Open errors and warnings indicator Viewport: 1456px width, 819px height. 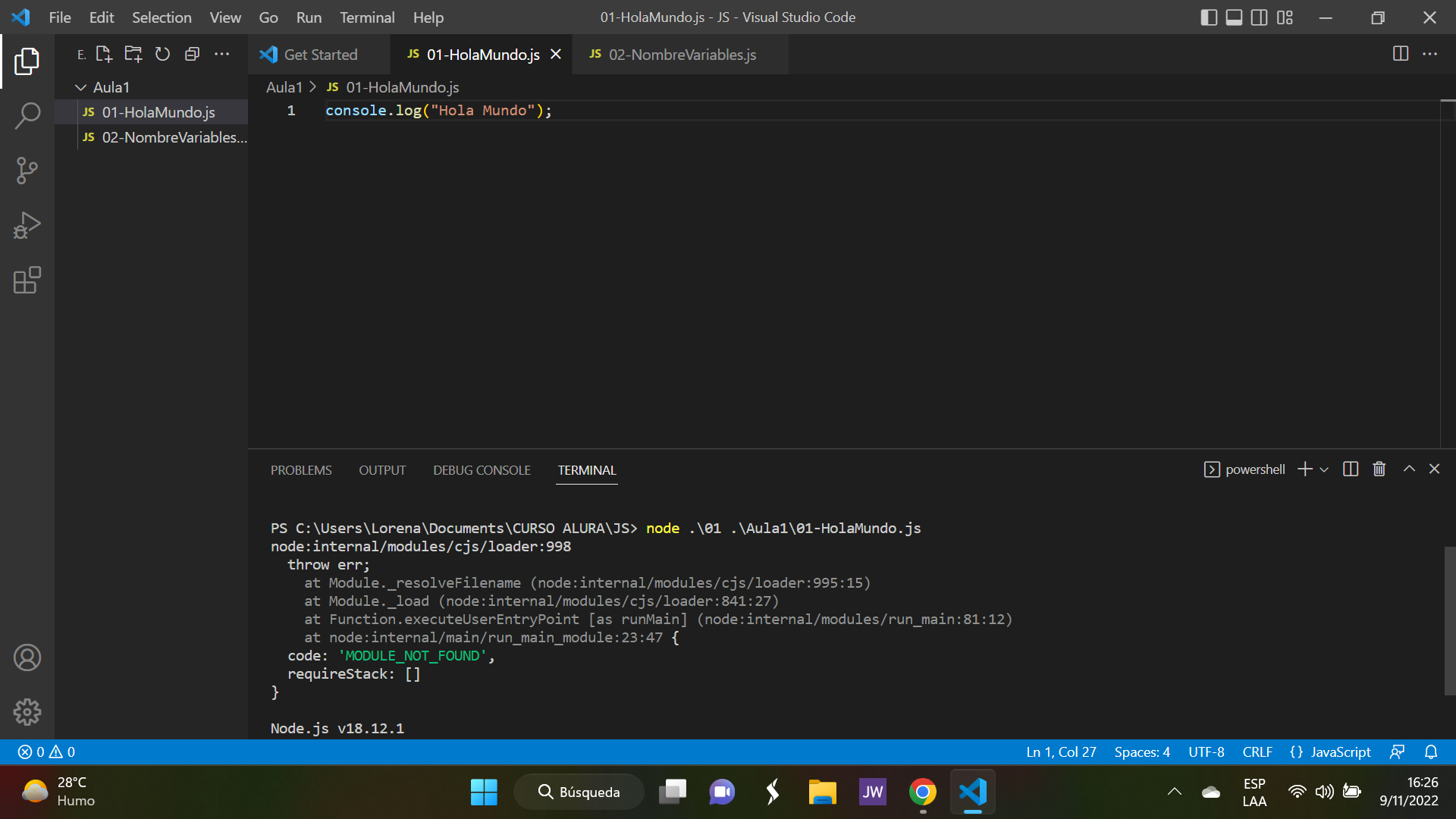pyautogui.click(x=46, y=752)
